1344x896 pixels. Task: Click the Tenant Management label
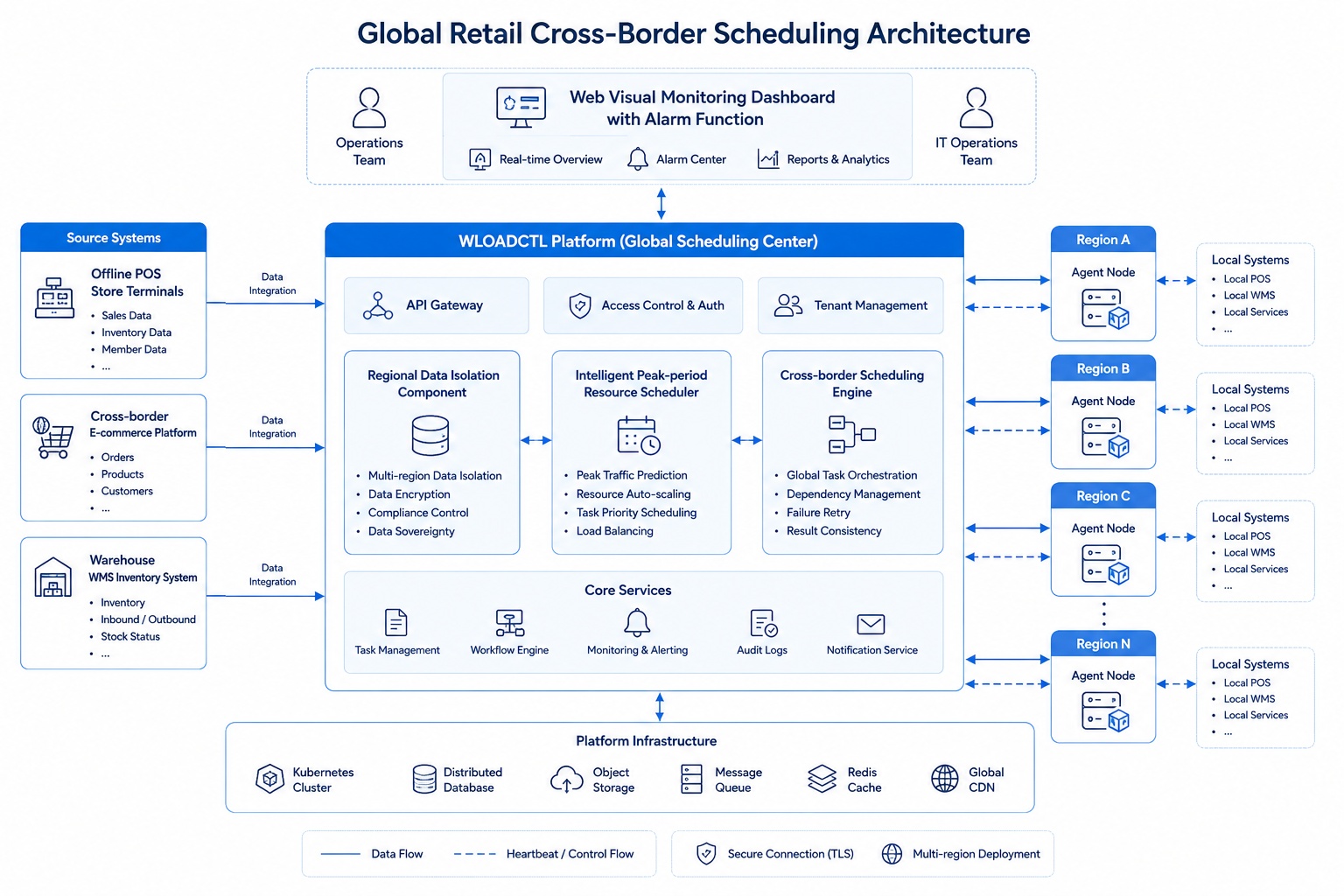[x=871, y=305]
